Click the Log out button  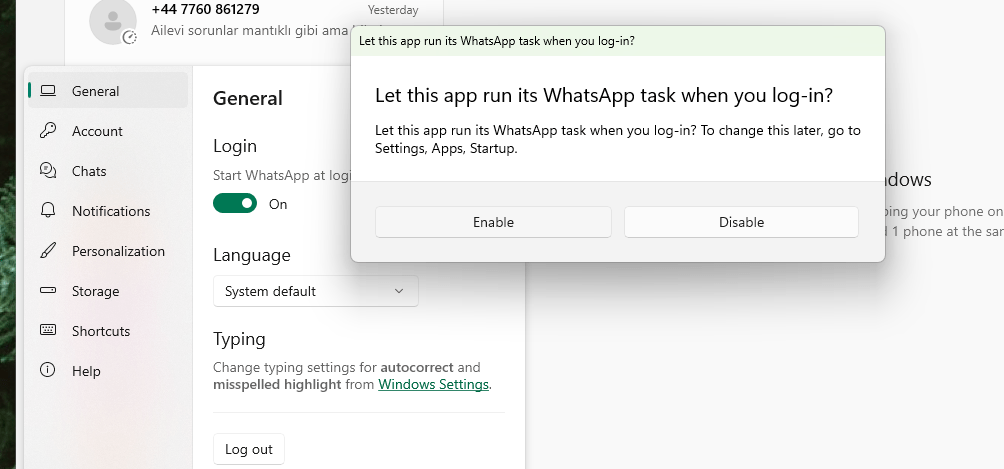tap(248, 449)
